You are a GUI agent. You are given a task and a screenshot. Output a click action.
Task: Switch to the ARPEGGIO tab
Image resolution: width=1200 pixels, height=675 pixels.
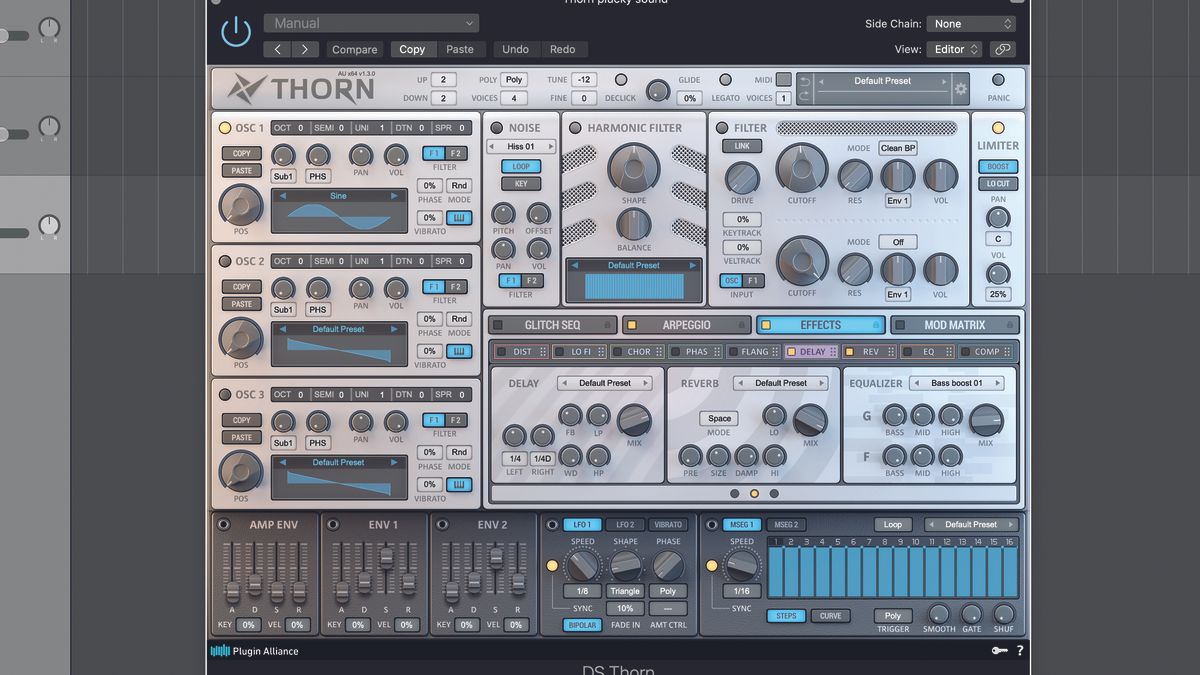687,324
